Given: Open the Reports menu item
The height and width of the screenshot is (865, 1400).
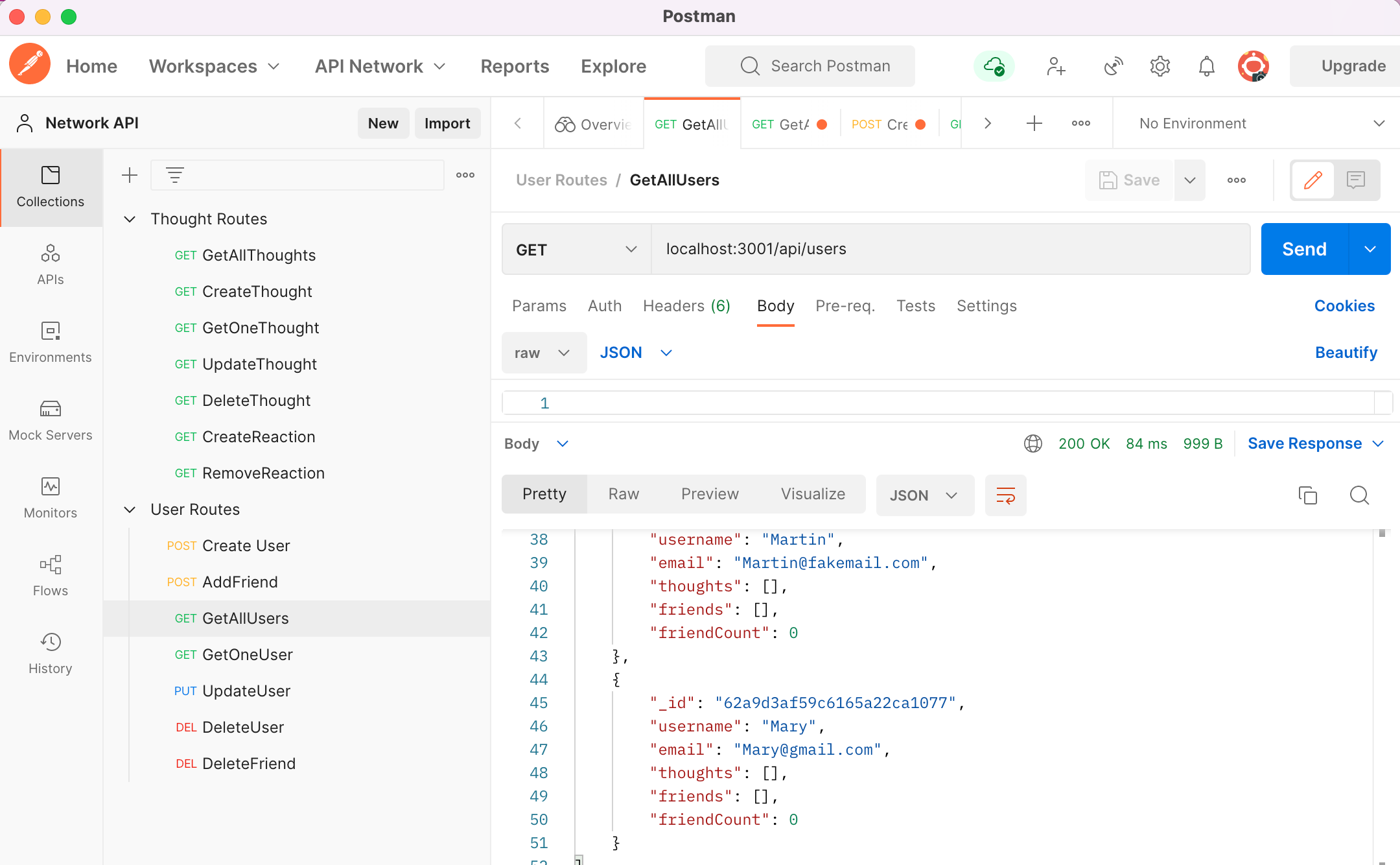Looking at the screenshot, I should click(x=515, y=66).
